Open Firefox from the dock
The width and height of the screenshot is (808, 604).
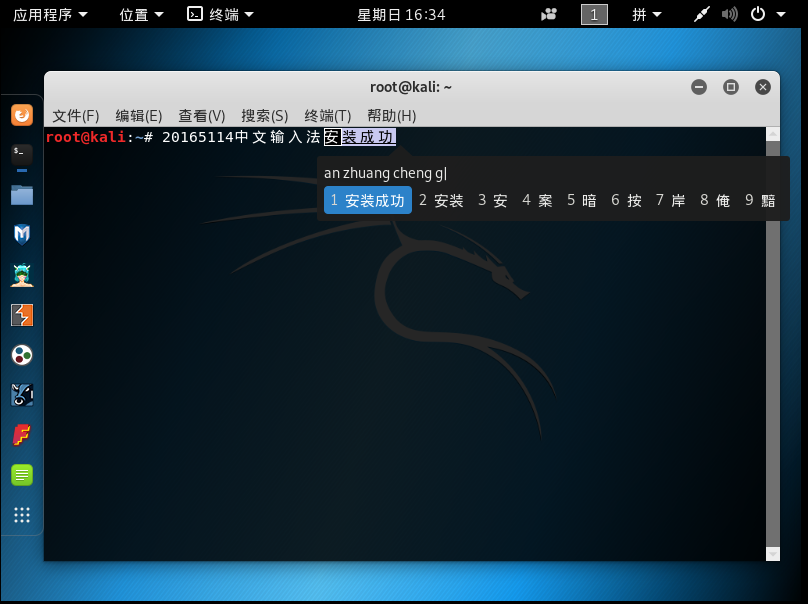pyautogui.click(x=22, y=115)
